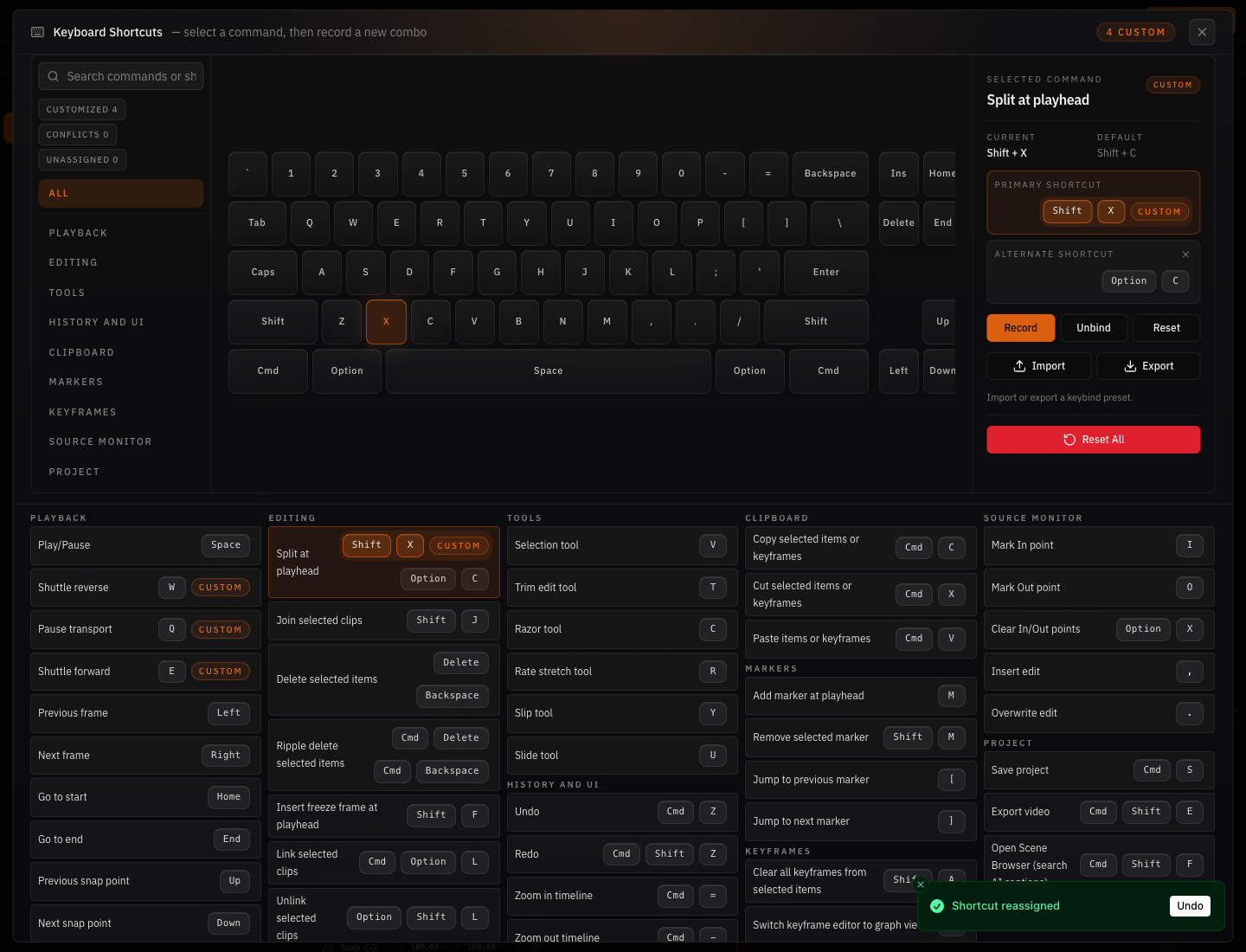The height and width of the screenshot is (952, 1246).
Task: Import a keybind preset
Action: tap(1040, 366)
